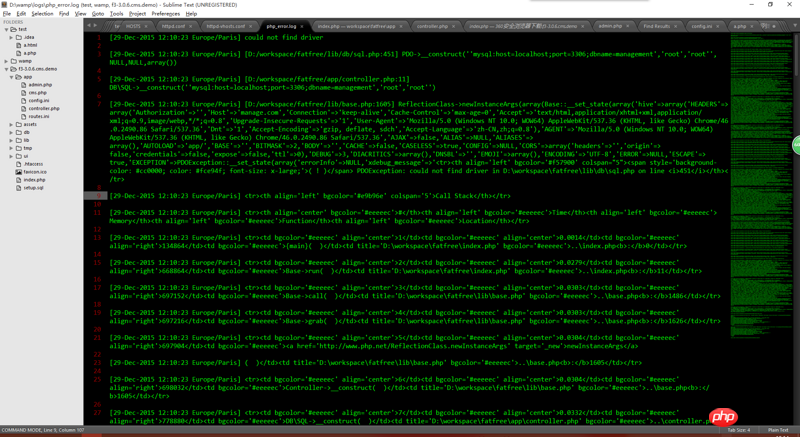Screen dimensions: 800x437
Task: Close the httpd.conf tab
Action: point(191,26)
